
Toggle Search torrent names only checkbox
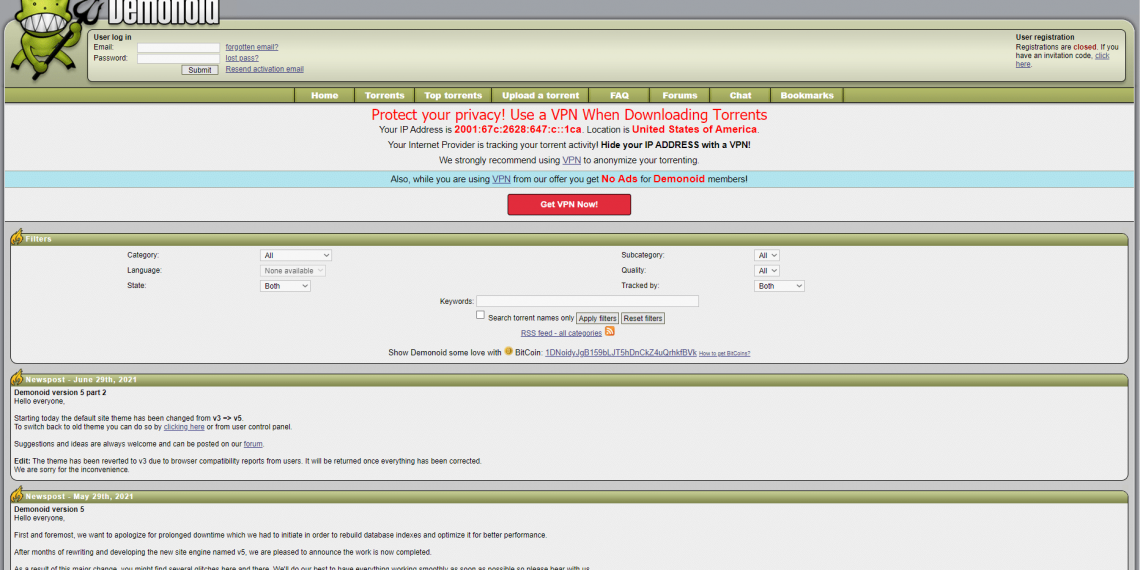tap(481, 316)
